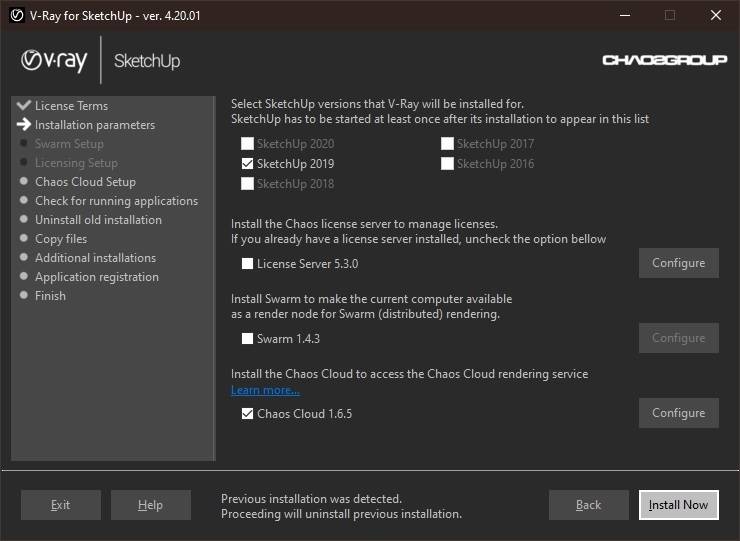Click the Chaos Group logo
Screen dimensions: 740x541
[664, 60]
